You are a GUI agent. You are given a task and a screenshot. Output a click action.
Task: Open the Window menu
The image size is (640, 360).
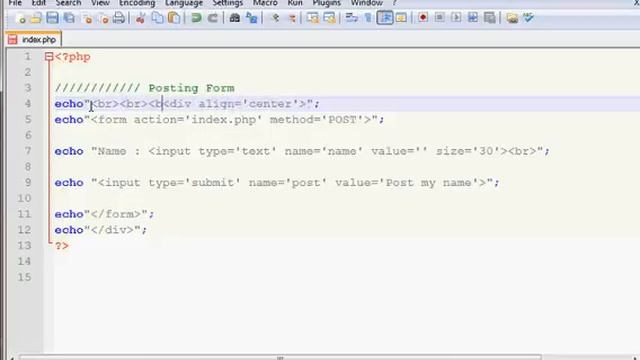(367, 3)
